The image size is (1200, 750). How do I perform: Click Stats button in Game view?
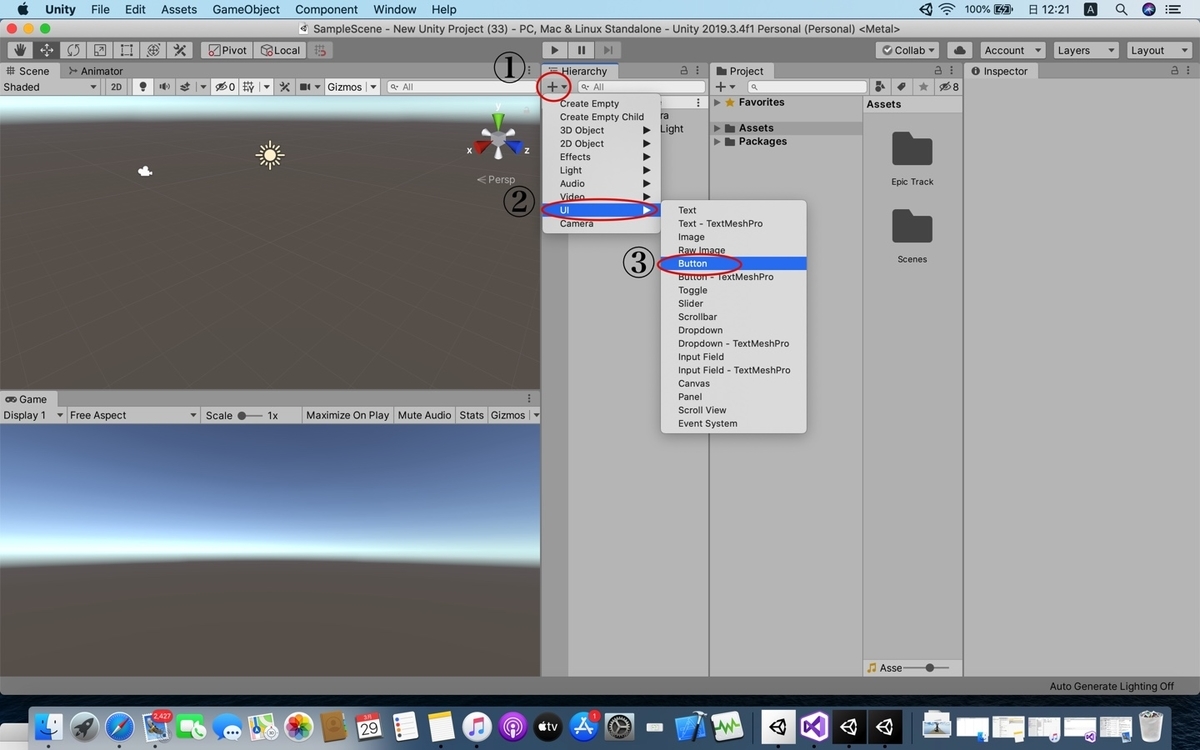(471, 415)
